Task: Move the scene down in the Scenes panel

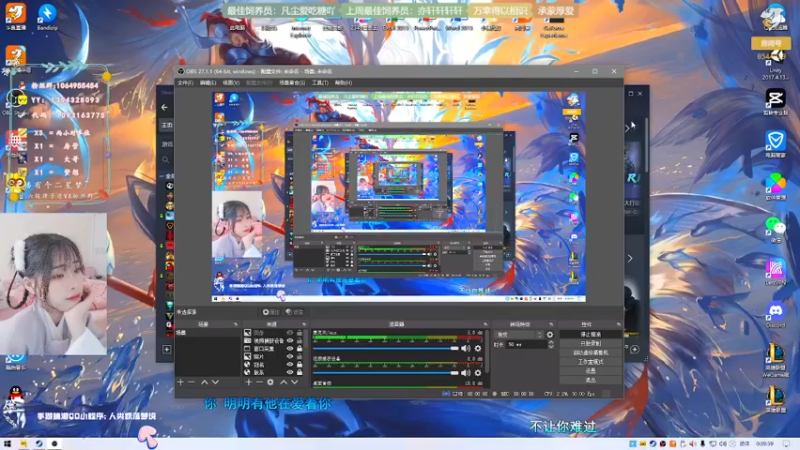Action: pos(215,382)
